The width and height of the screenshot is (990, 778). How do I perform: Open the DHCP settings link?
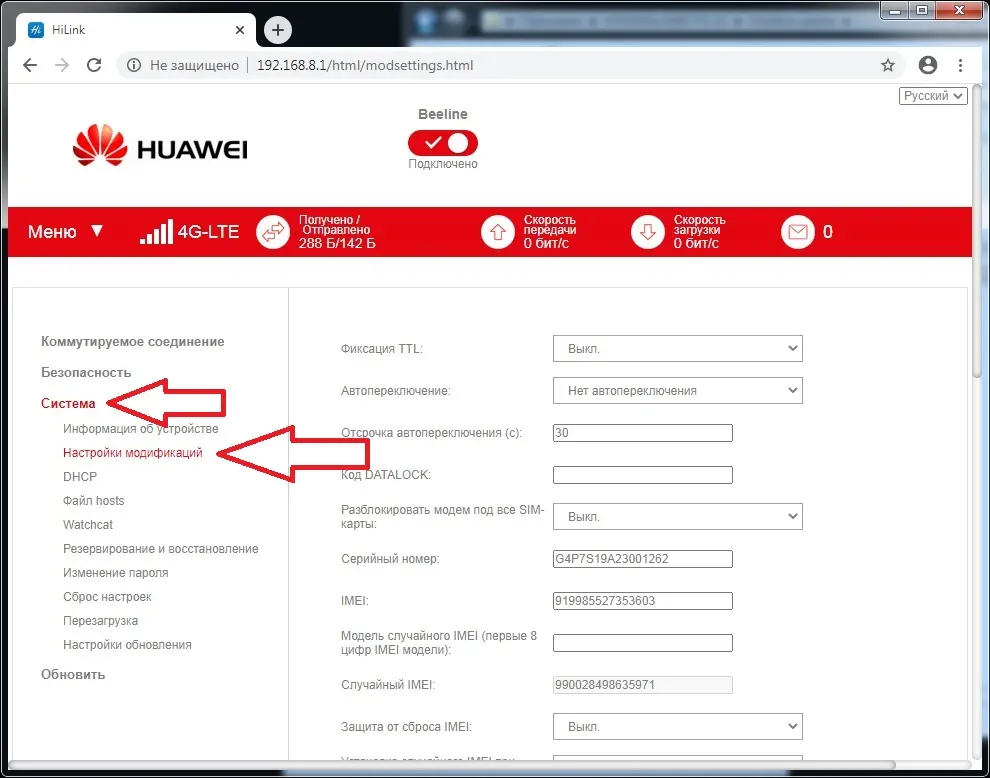pyautogui.click(x=80, y=477)
